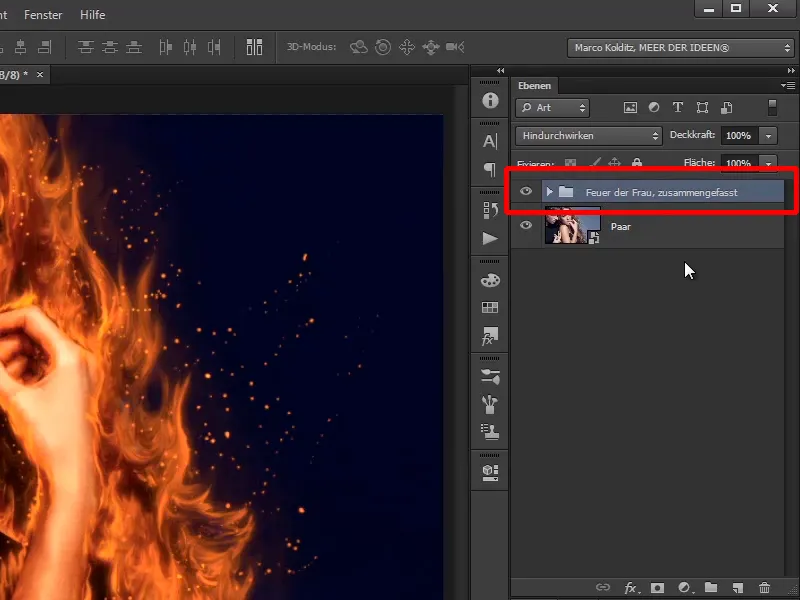This screenshot has height=600, width=800.
Task: Distribute horizontal centers
Action: click(190, 47)
